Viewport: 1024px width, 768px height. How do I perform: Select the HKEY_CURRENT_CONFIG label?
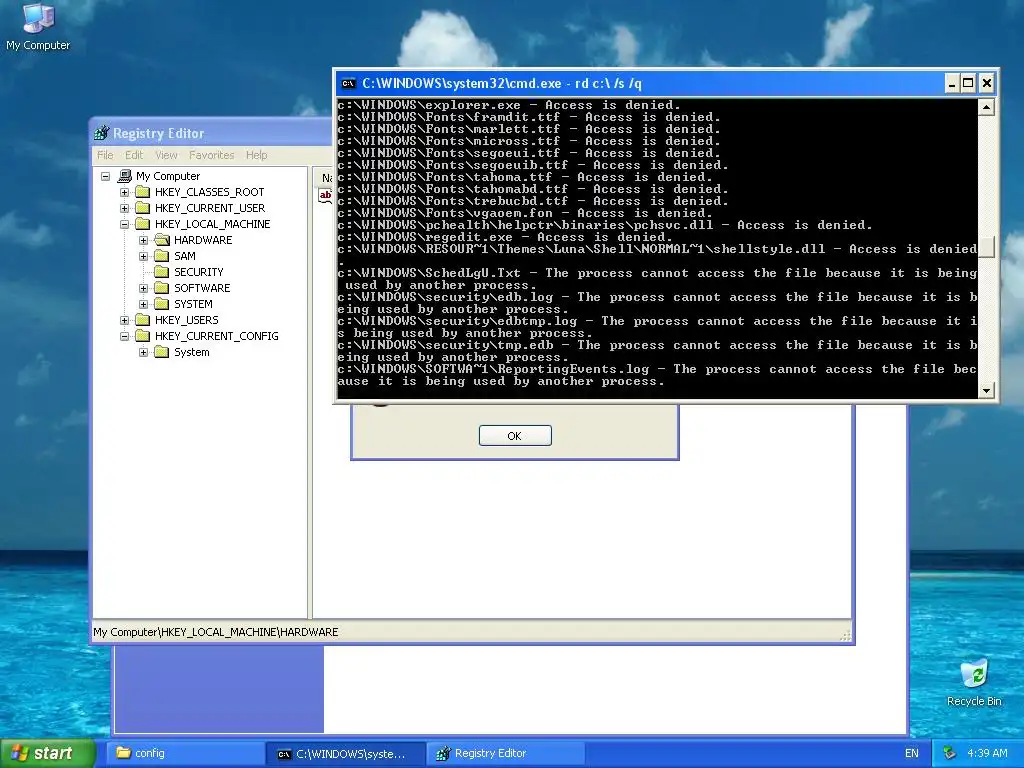(x=217, y=336)
